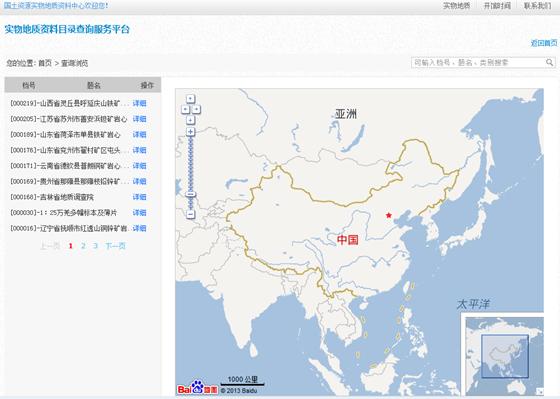The height and width of the screenshot is (399, 560).
Task: Click the 返回首页 link
Action: click(544, 43)
